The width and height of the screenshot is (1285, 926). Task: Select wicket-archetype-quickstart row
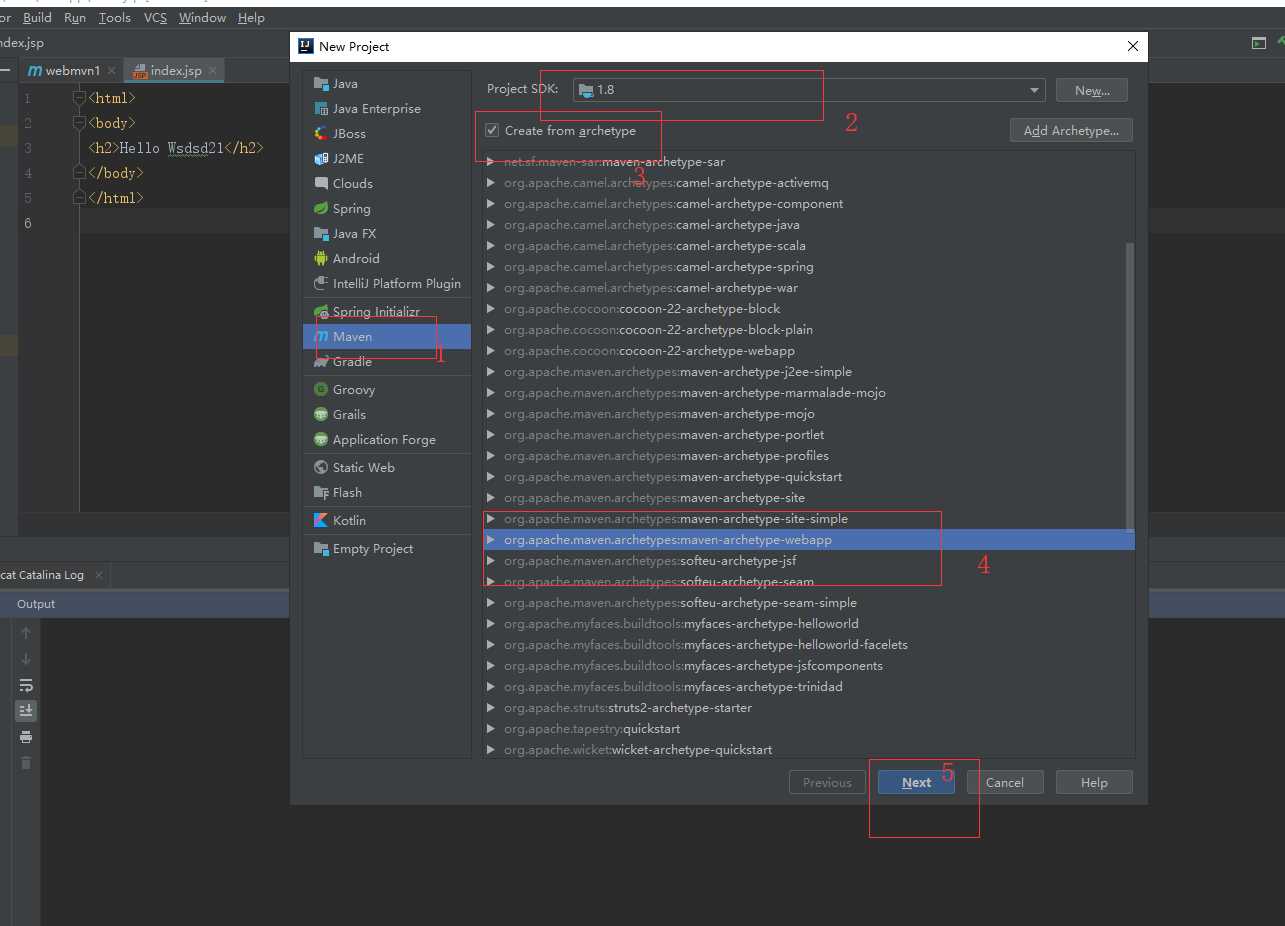click(809, 750)
